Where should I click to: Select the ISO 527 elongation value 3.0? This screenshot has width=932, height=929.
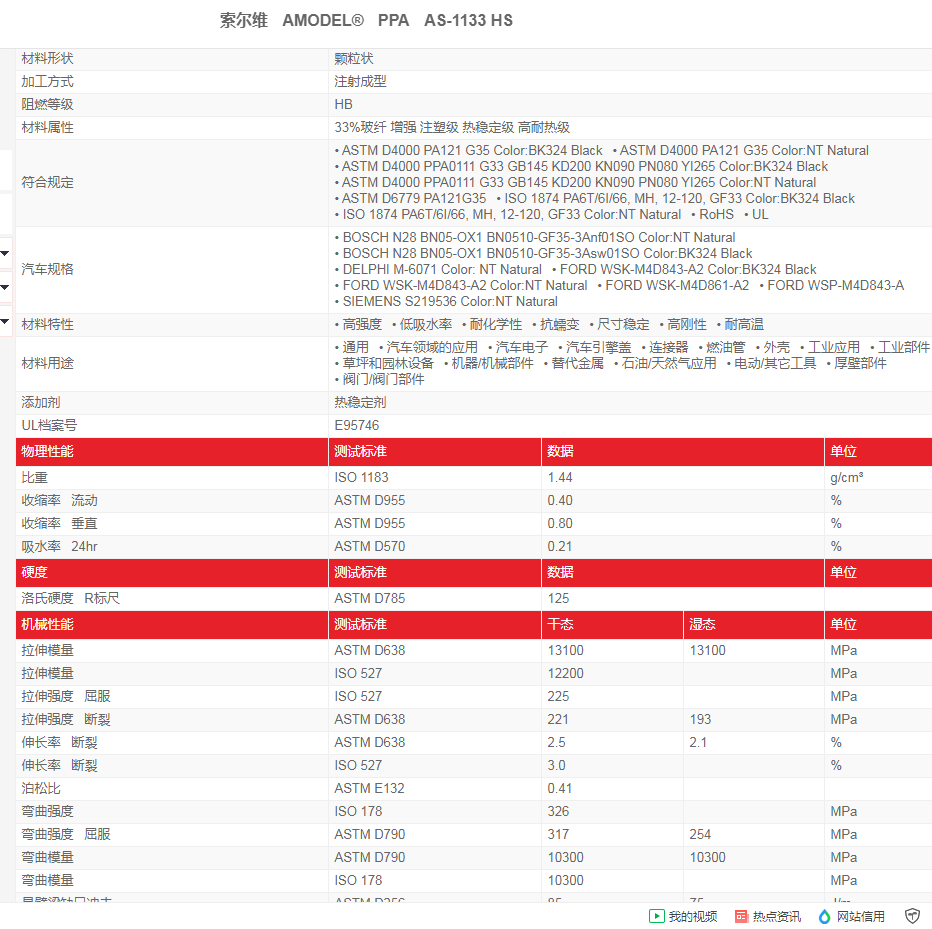click(556, 766)
